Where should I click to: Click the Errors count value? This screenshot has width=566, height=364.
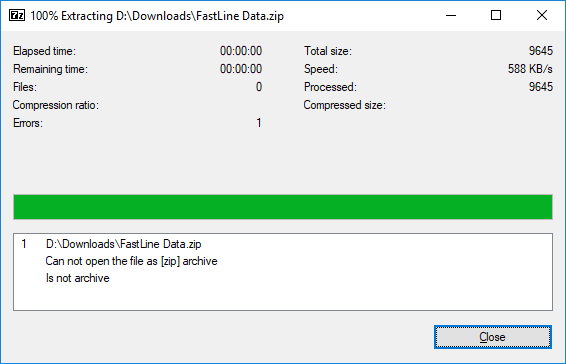click(259, 123)
